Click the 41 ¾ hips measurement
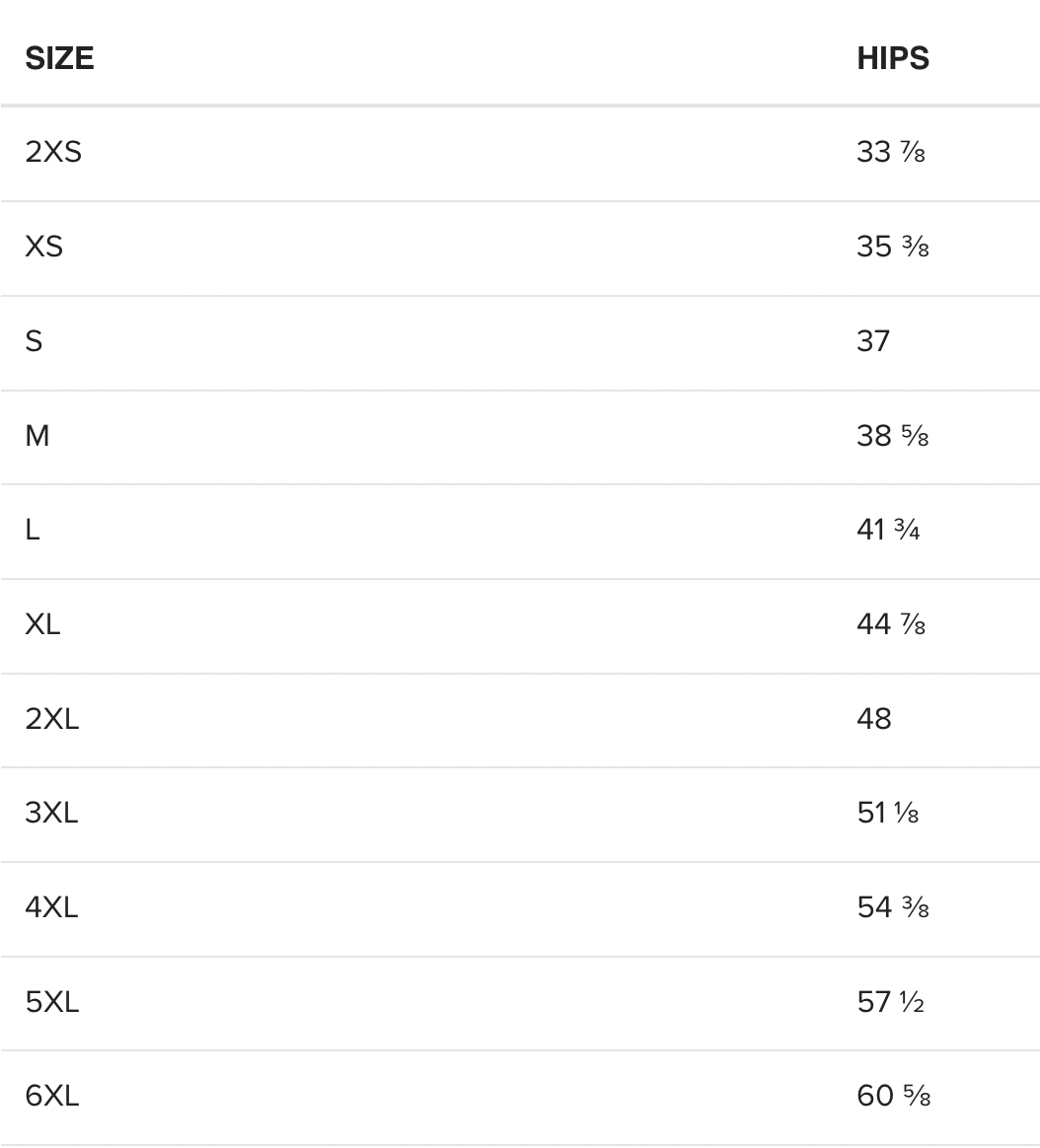Image resolution: width=1040 pixels, height=1148 pixels. [889, 530]
